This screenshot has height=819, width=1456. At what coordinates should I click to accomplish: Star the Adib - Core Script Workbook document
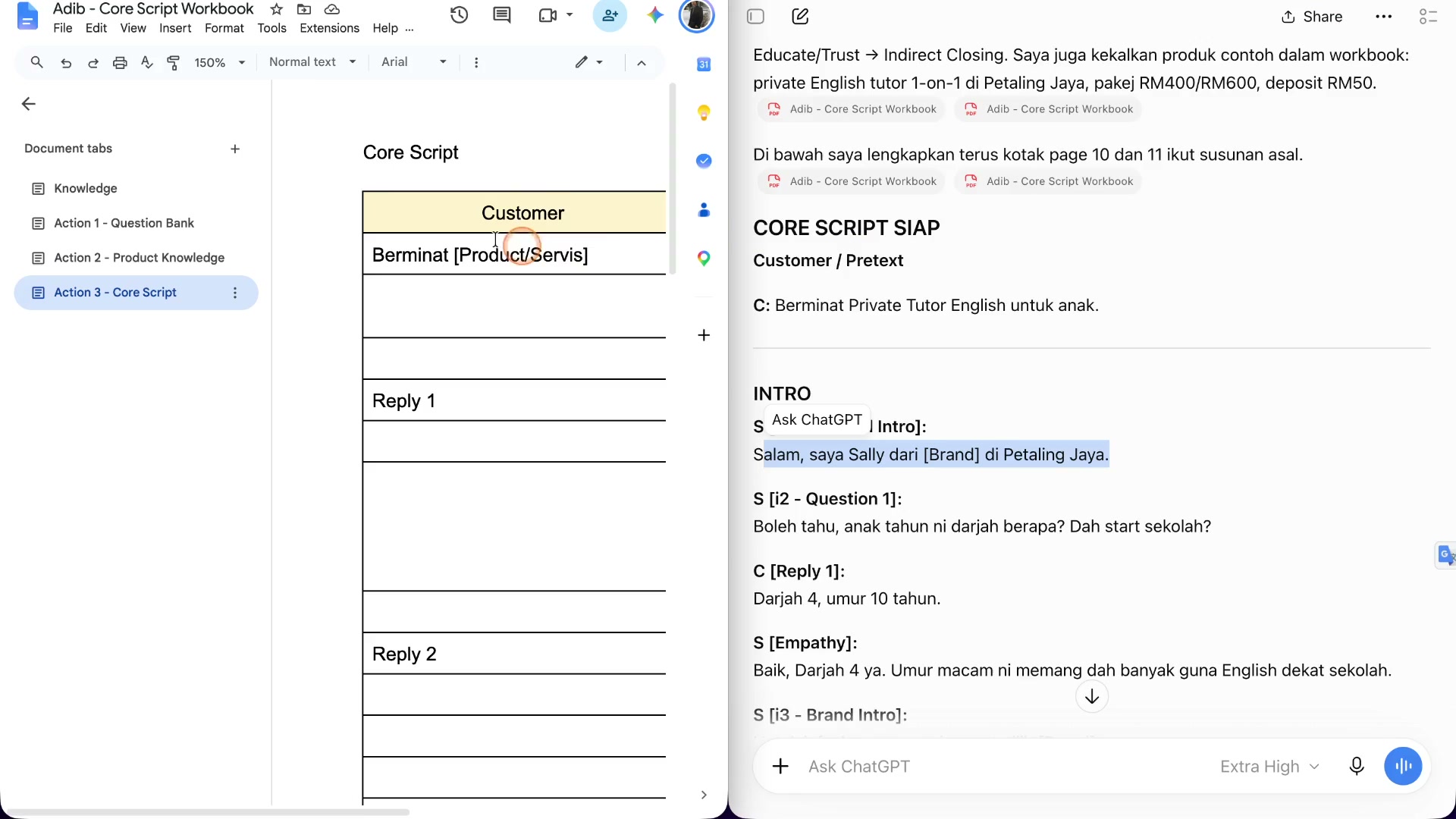(x=277, y=9)
